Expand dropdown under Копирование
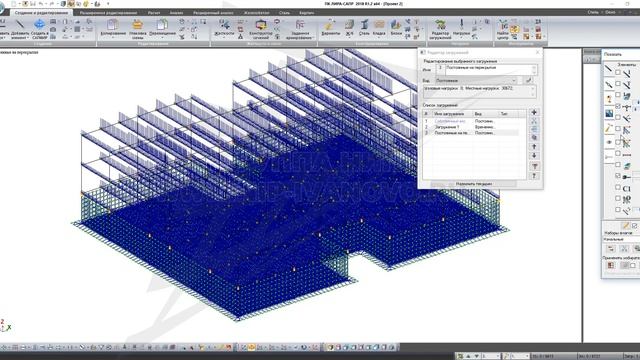The height and width of the screenshot is (360, 640). [113, 38]
